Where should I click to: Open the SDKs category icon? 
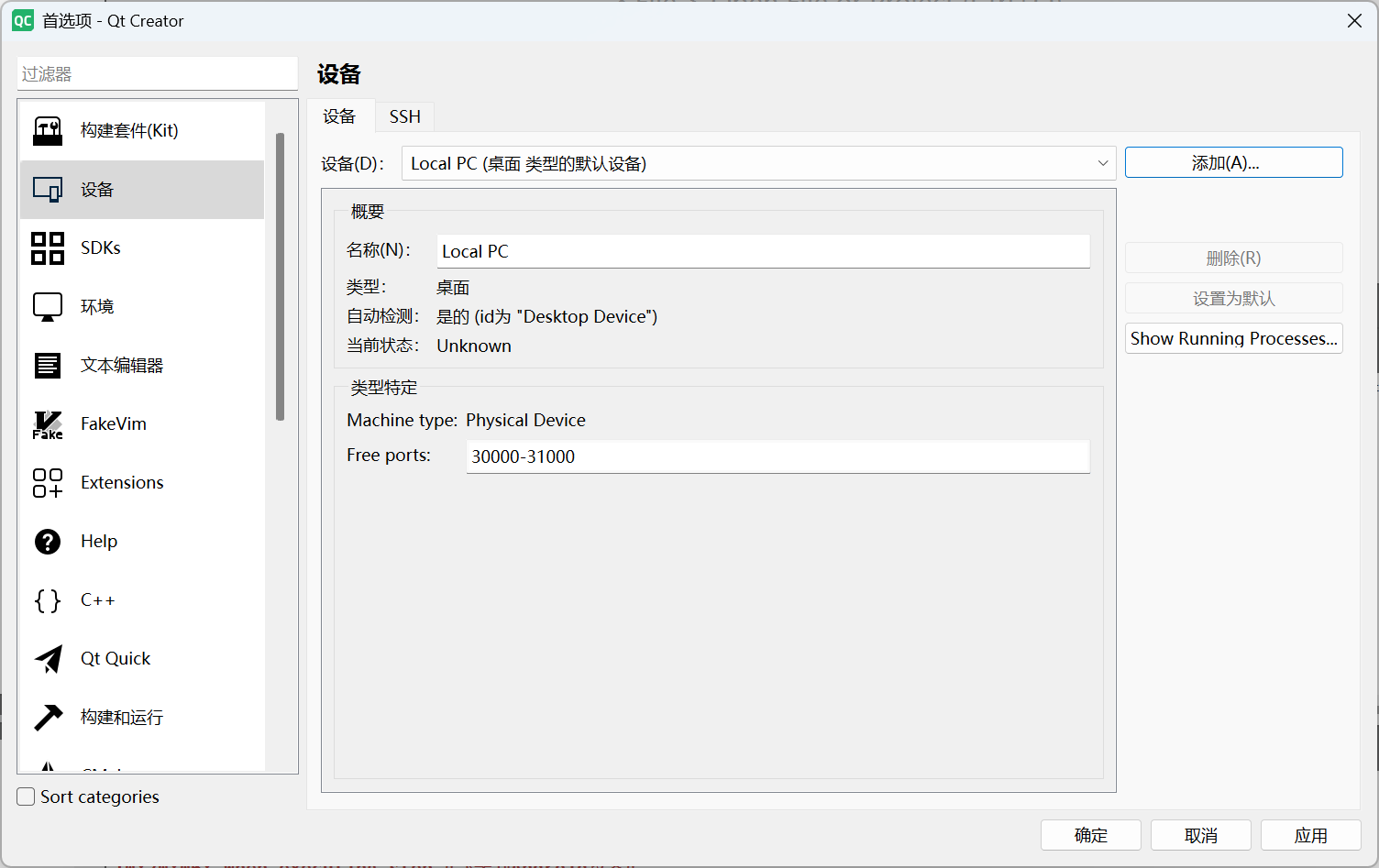(x=48, y=248)
